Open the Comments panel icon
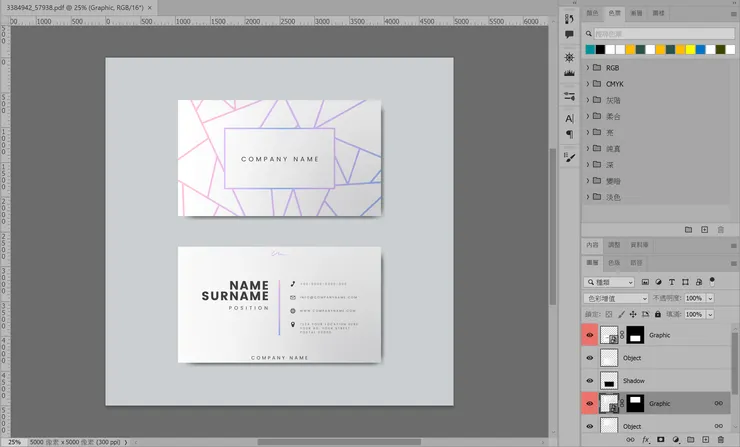Image resolution: width=740 pixels, height=447 pixels. pos(569,34)
